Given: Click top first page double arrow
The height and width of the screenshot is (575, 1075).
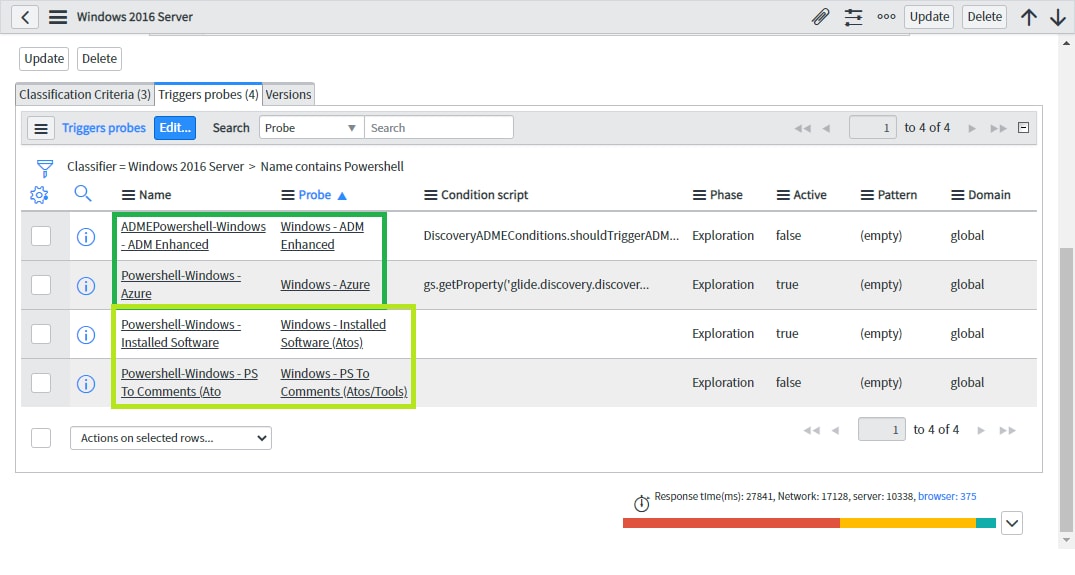Looking at the screenshot, I should click(x=802, y=128).
